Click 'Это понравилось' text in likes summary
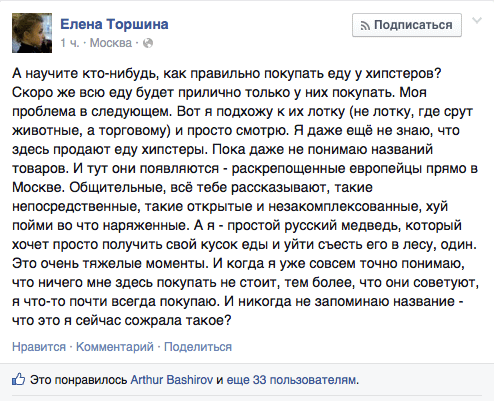Viewport: 494px width, 401px height. tap(79, 380)
